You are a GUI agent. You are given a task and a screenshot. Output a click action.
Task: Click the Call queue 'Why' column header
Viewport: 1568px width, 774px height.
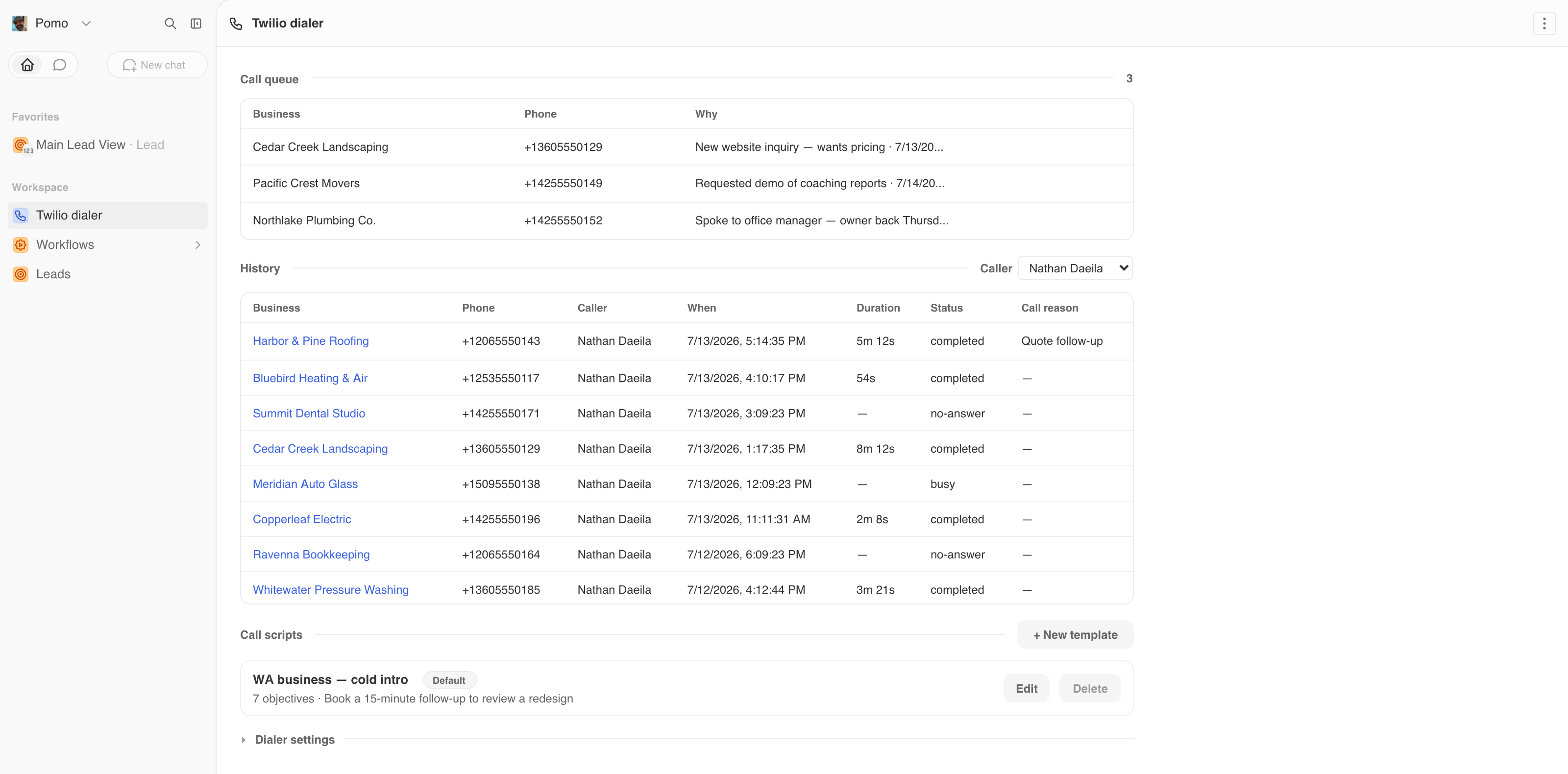coord(706,114)
